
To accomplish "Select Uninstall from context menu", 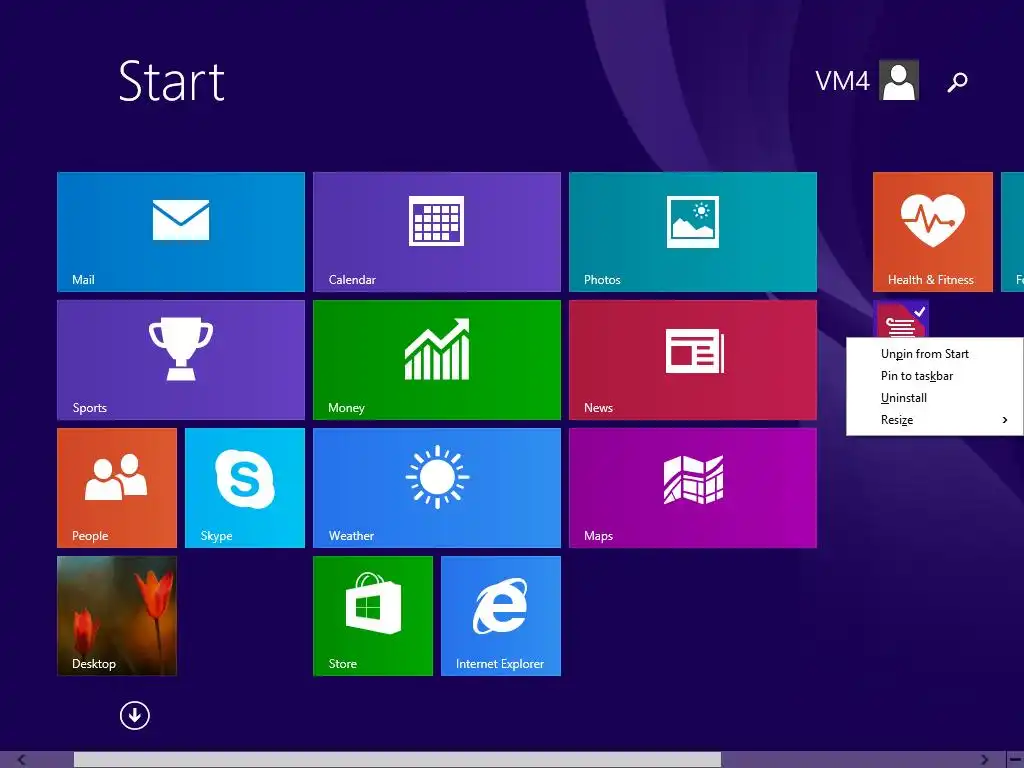I will pyautogui.click(x=935, y=398).
